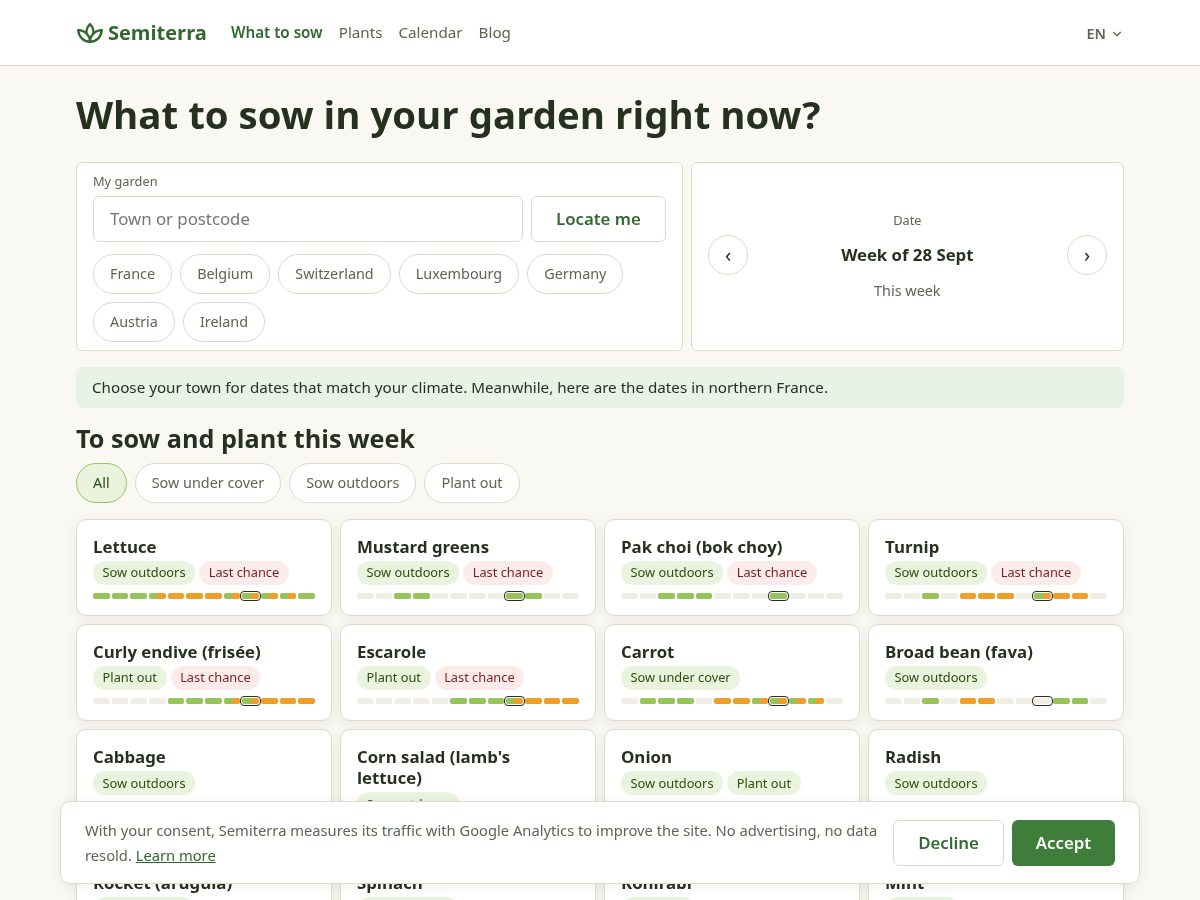The image size is (1200, 900).
Task: Select the All filter
Action: [x=101, y=483]
